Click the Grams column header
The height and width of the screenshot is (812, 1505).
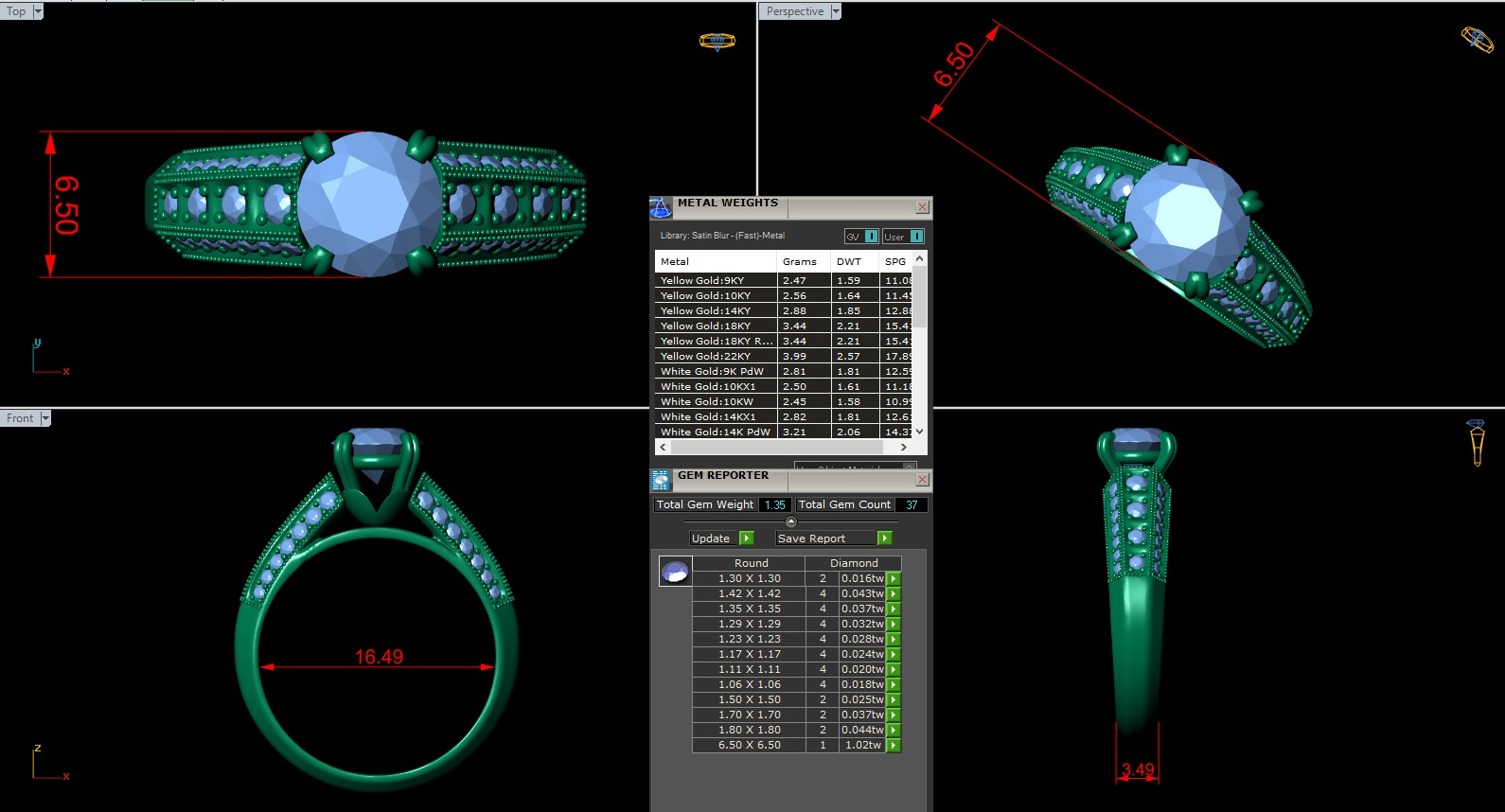click(x=804, y=261)
